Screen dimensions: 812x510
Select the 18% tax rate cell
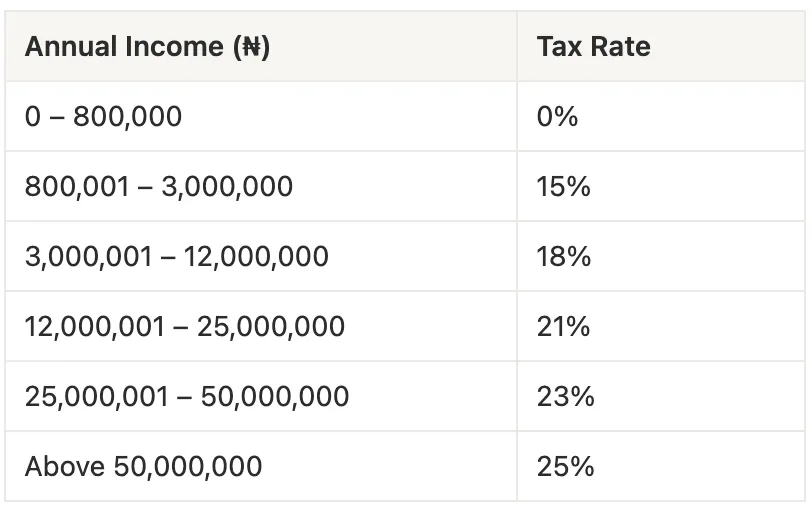pyautogui.click(x=661, y=256)
